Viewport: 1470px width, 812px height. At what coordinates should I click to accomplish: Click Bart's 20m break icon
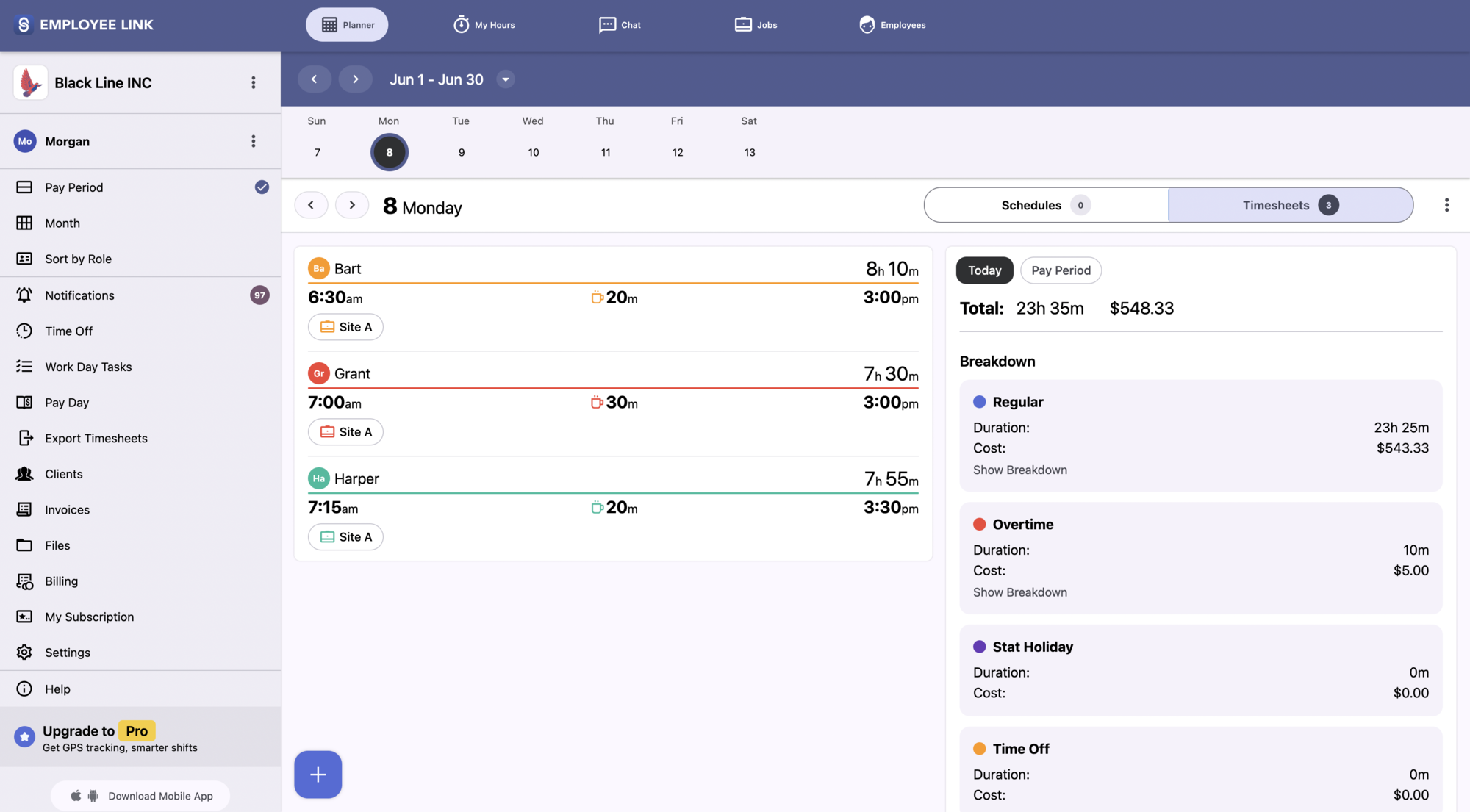(x=598, y=298)
